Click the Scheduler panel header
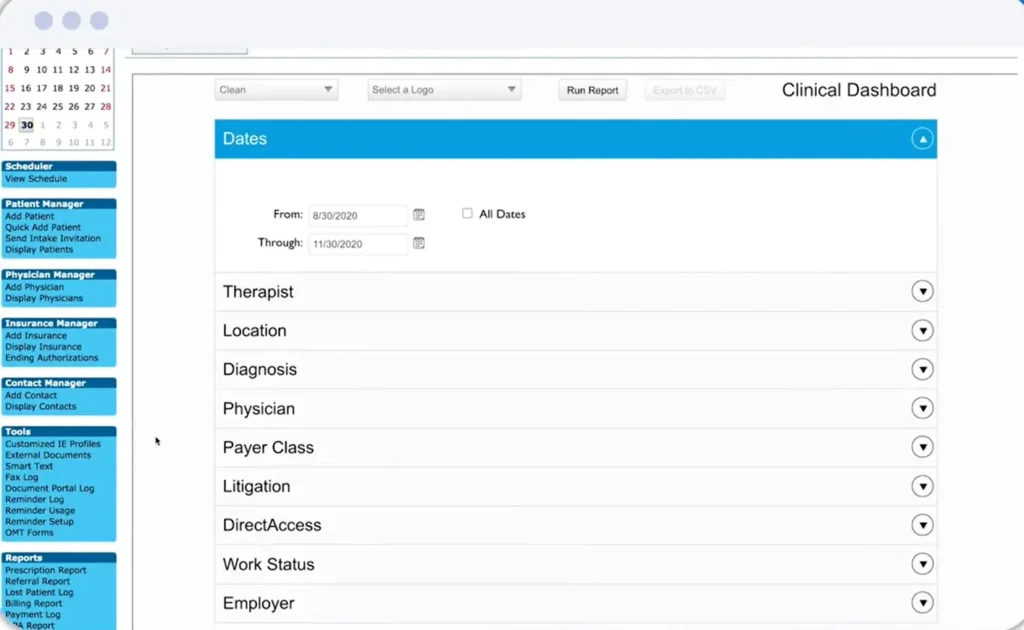Image resolution: width=1024 pixels, height=630 pixels. coord(59,166)
